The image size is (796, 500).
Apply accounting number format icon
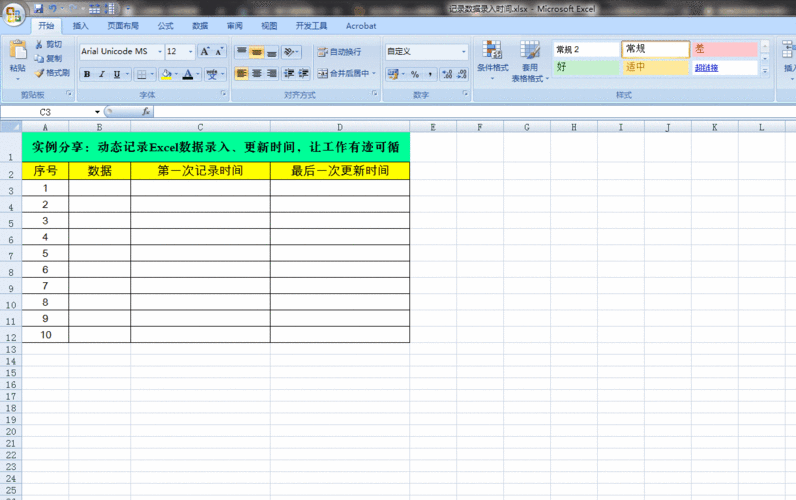pyautogui.click(x=393, y=74)
